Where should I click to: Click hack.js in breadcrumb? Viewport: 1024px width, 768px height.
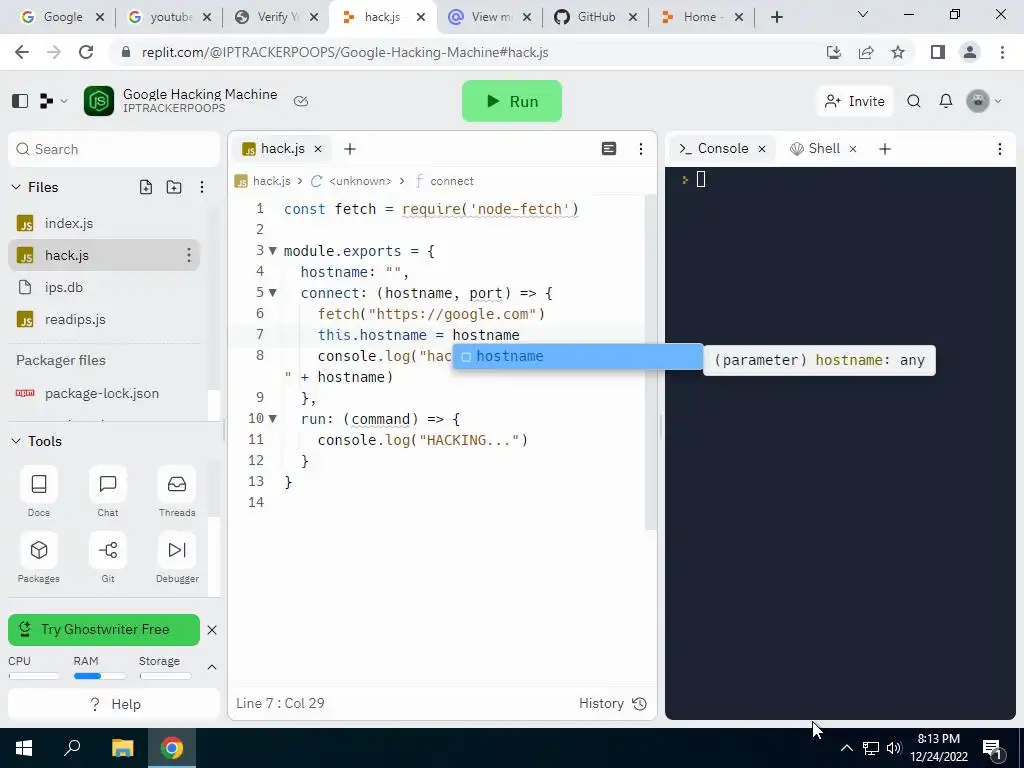point(263,181)
